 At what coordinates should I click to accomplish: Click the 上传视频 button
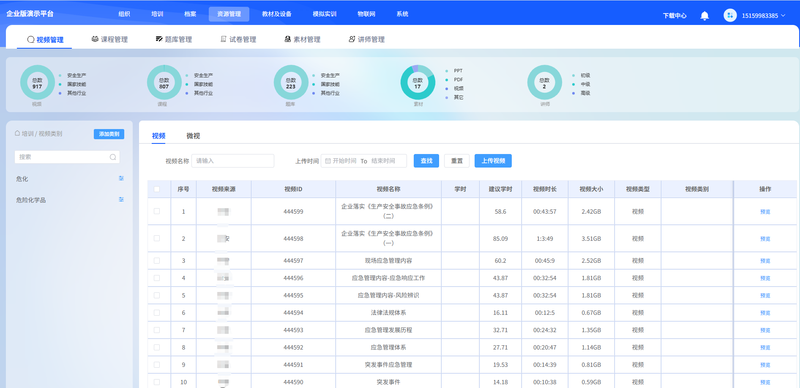click(x=493, y=161)
